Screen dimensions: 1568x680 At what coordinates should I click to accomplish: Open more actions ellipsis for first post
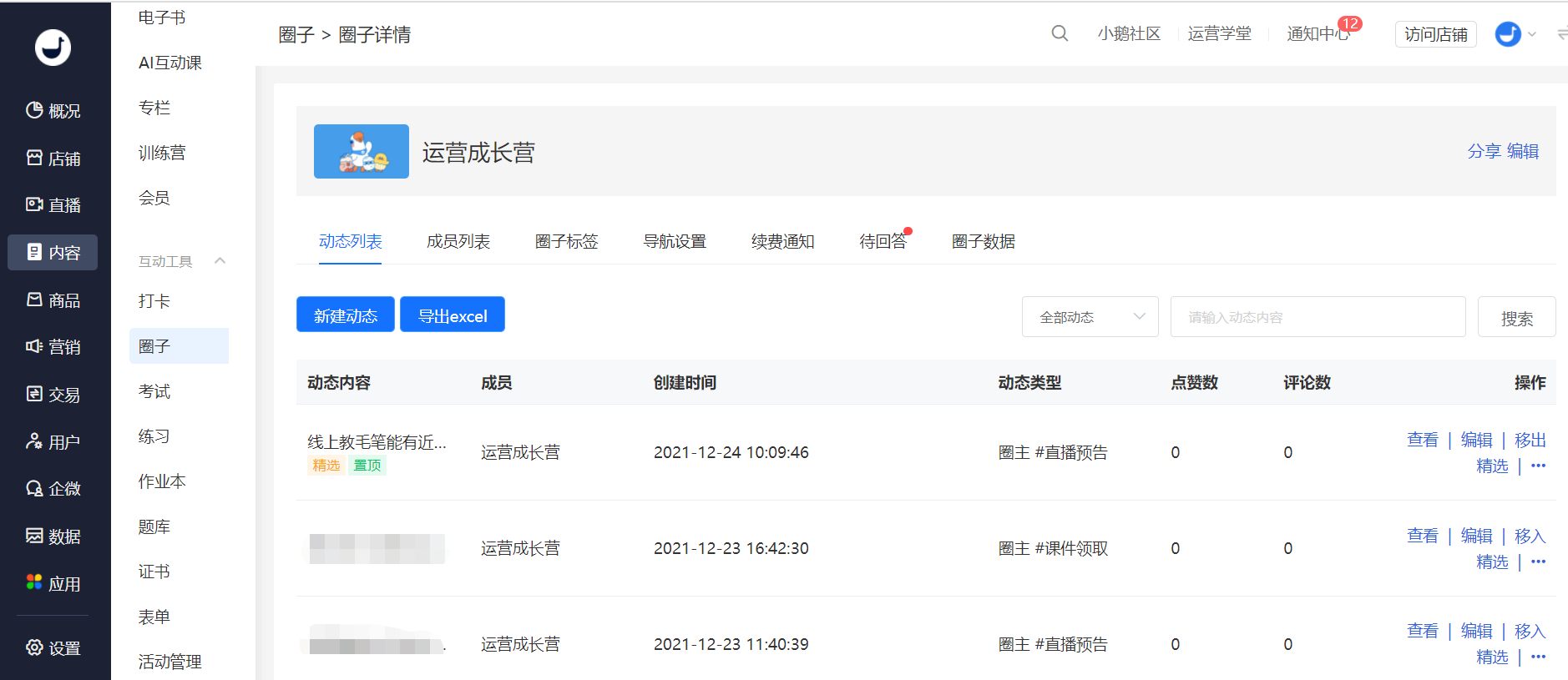coord(1539,466)
